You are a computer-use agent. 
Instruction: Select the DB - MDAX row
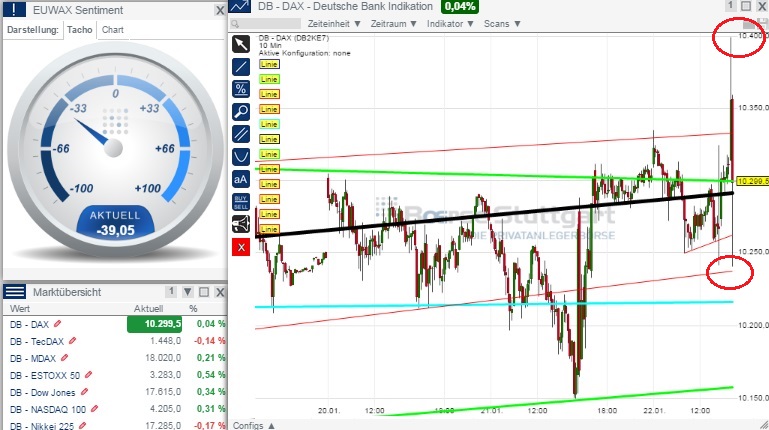pos(115,358)
